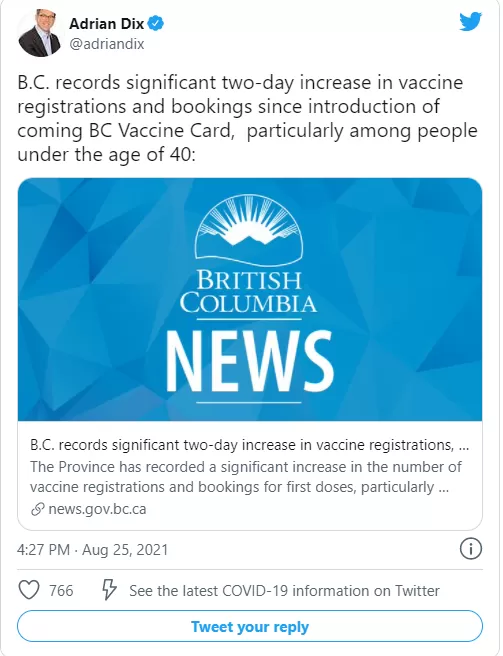Screen dimensions: 503x656
Task: Open tweet info circle icon
Action: click(471, 549)
